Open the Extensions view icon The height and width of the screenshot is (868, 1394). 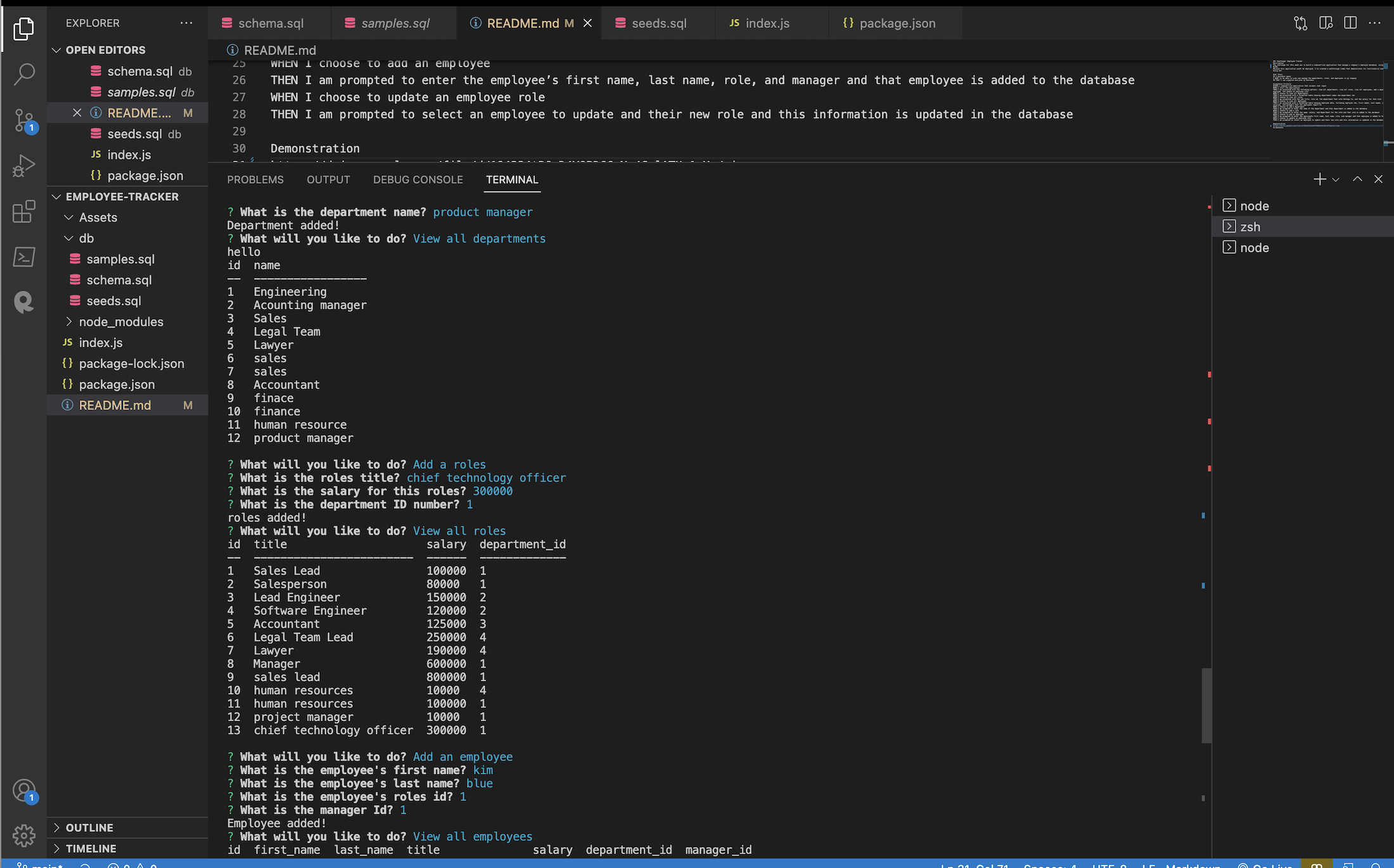pyautogui.click(x=23, y=212)
